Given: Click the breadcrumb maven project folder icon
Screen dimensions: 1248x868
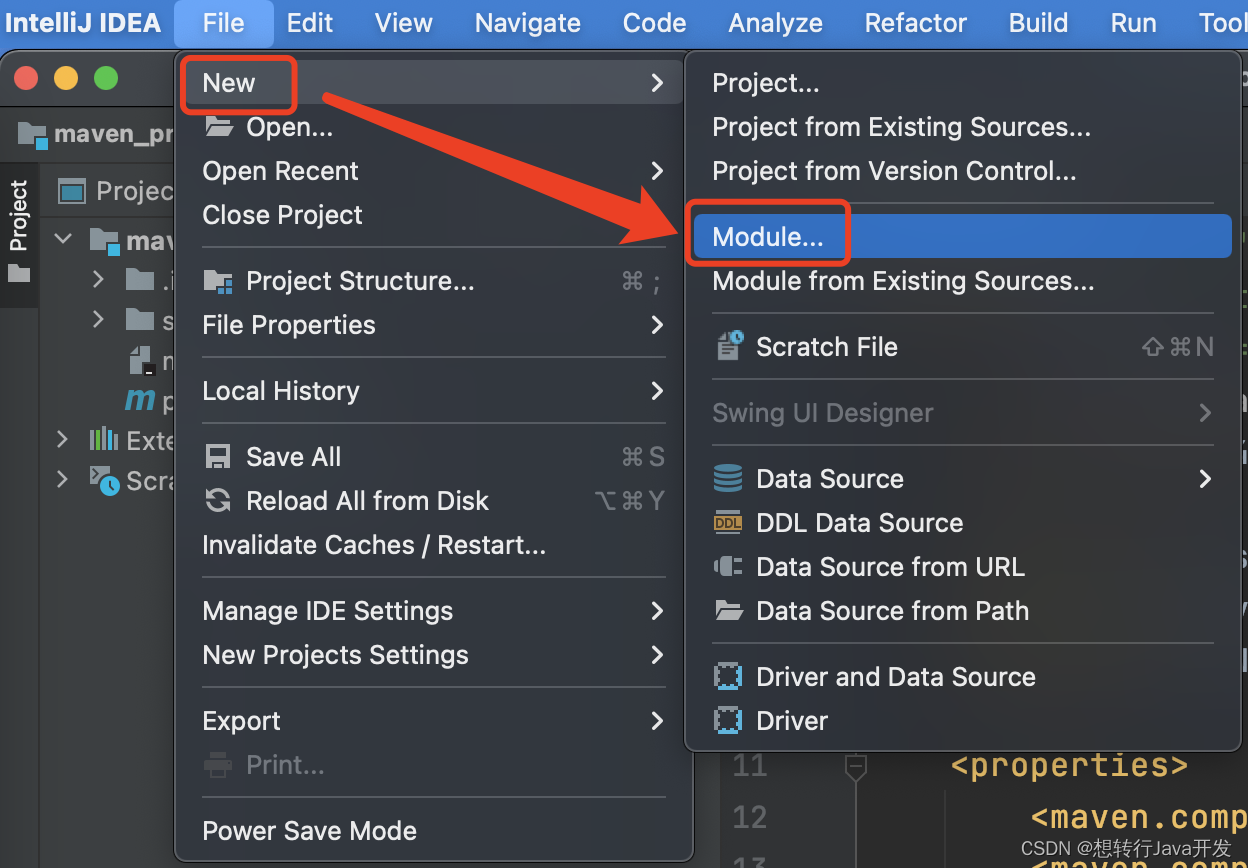Looking at the screenshot, I should pyautogui.click(x=33, y=135).
